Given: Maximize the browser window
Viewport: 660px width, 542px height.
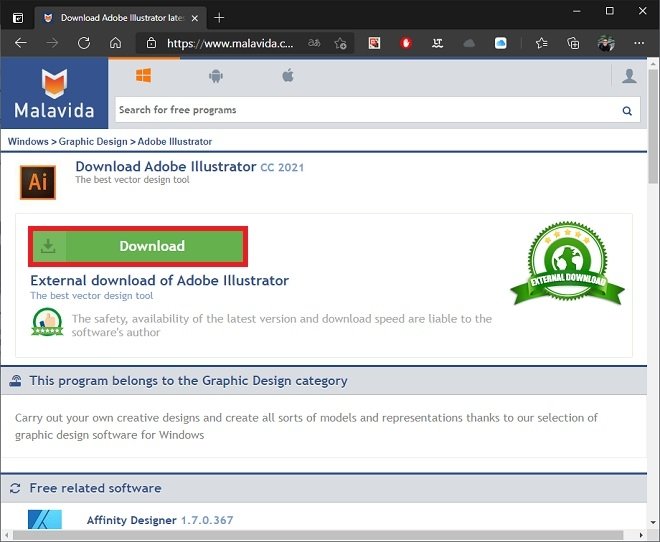Looking at the screenshot, I should click(609, 11).
